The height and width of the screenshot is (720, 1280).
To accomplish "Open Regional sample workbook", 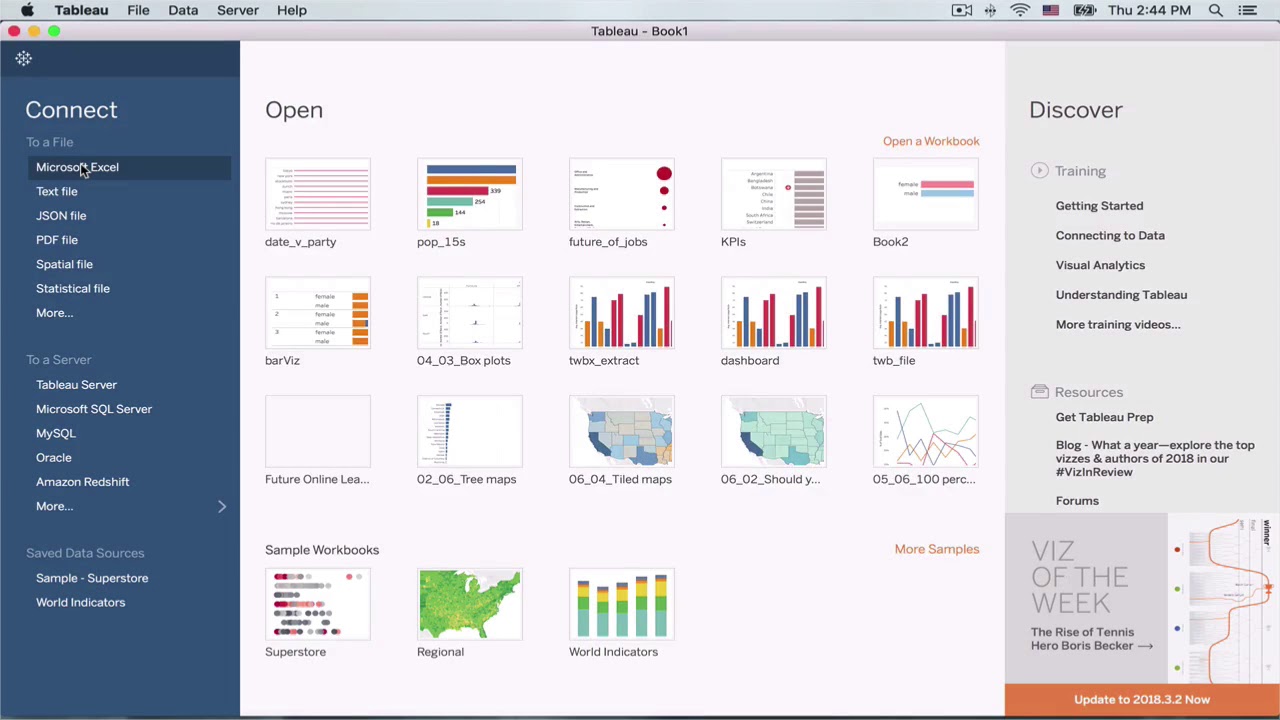I will 470,604.
